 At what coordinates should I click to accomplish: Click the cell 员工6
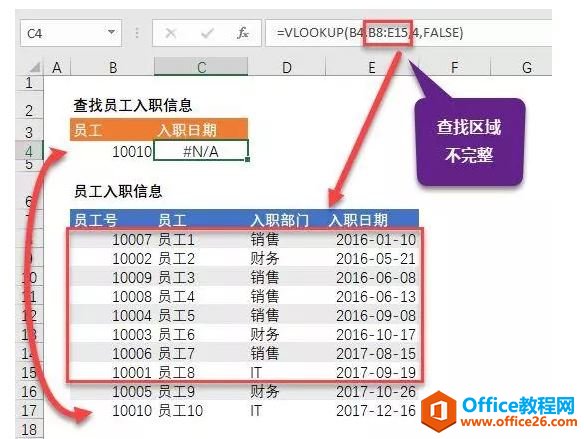click(176, 334)
